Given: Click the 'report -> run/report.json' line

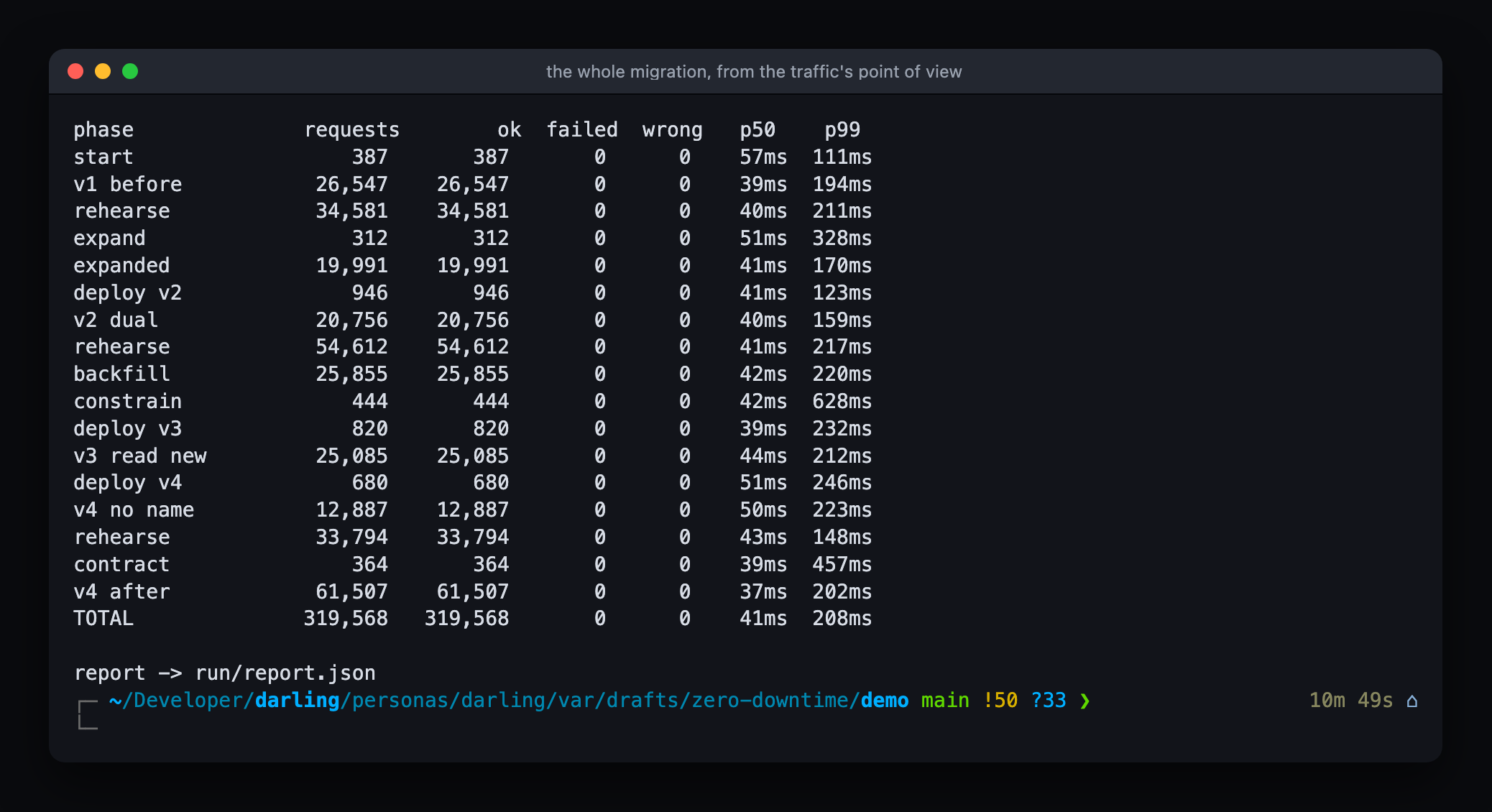Looking at the screenshot, I should coord(225,673).
